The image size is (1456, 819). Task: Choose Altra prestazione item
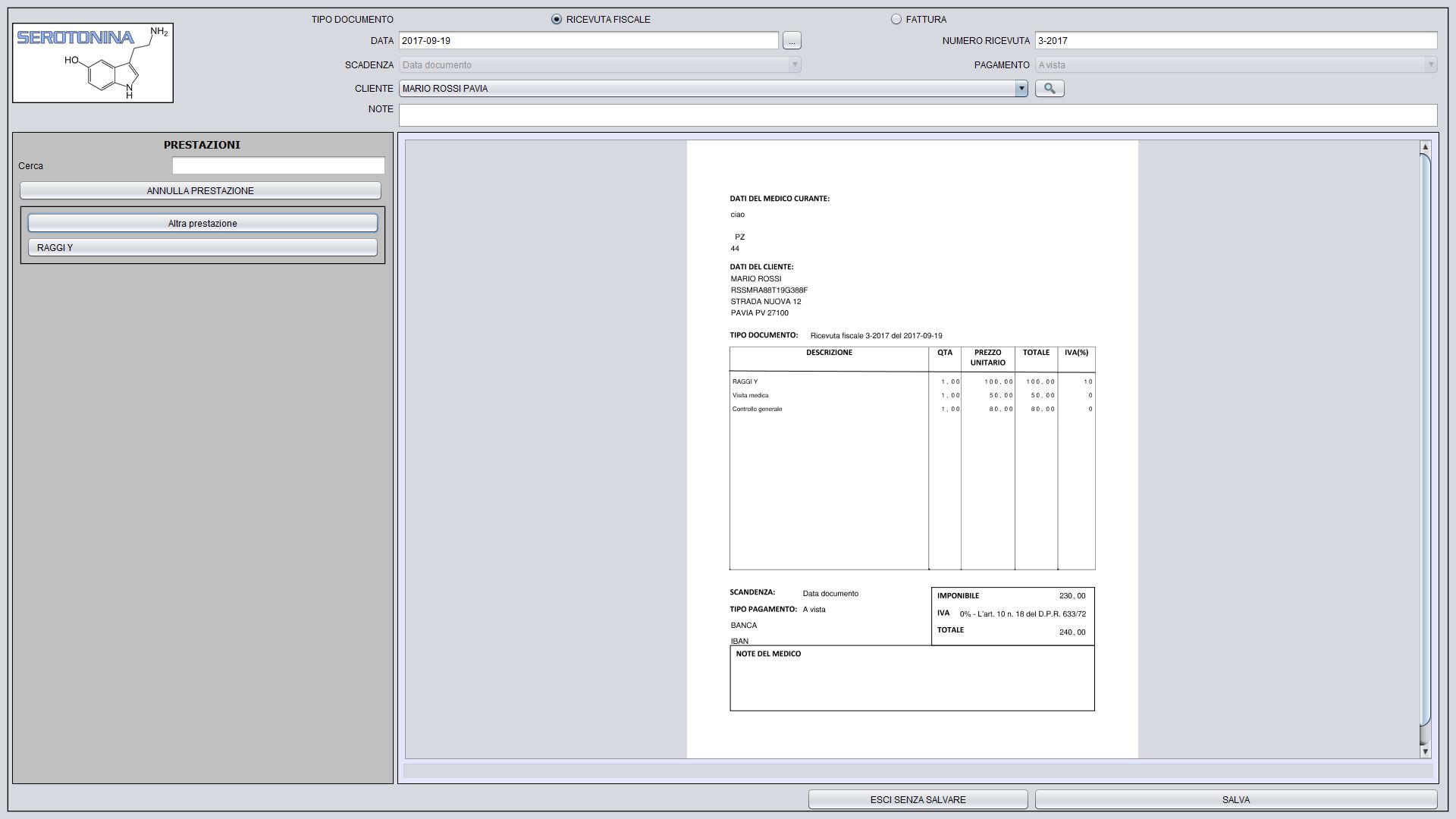(202, 224)
